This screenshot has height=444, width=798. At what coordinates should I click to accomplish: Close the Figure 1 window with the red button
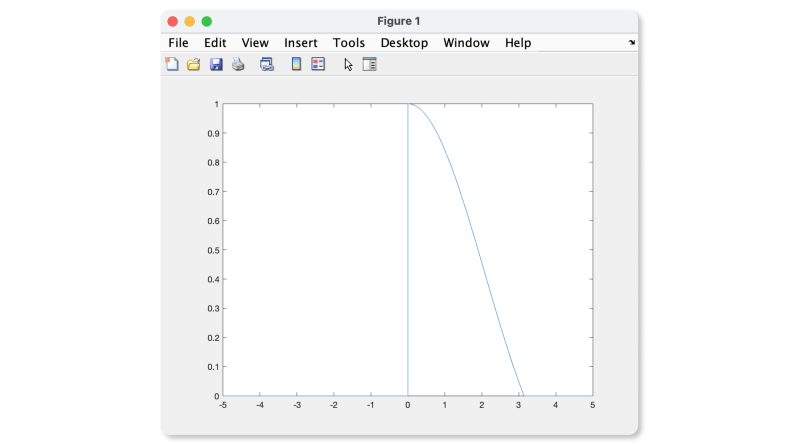point(173,21)
